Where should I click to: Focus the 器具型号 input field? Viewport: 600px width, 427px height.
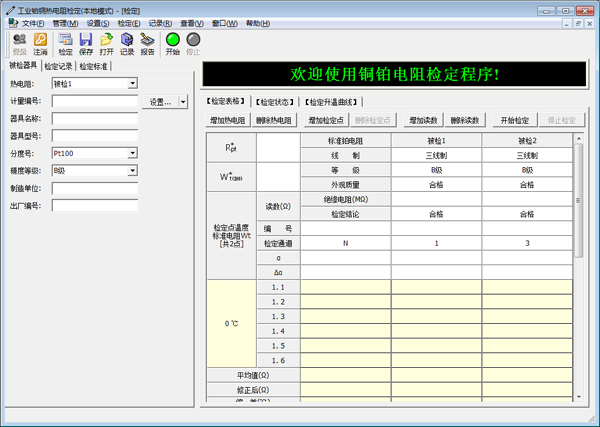pos(95,136)
